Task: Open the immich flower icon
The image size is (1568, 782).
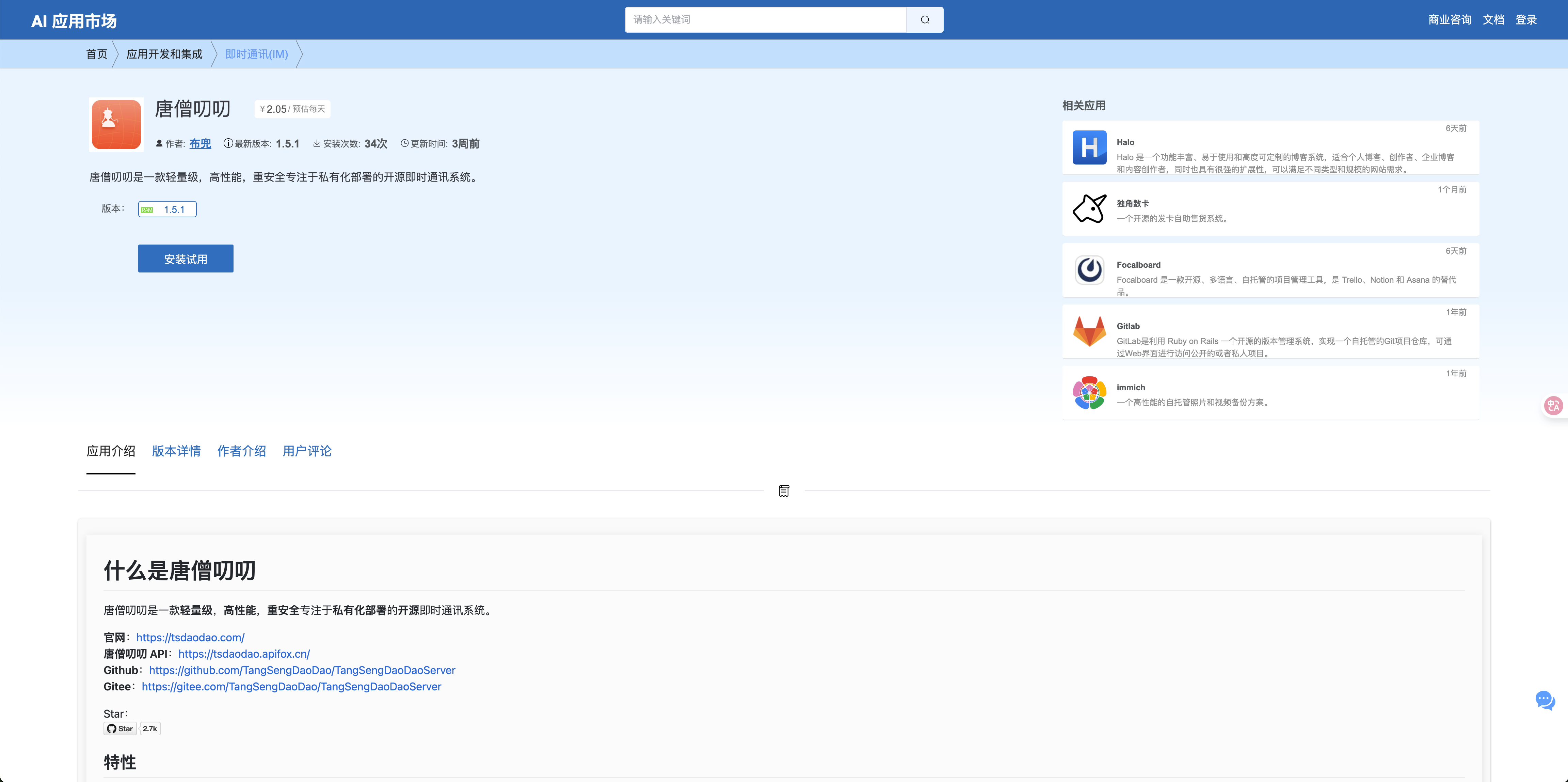Action: coord(1089,393)
